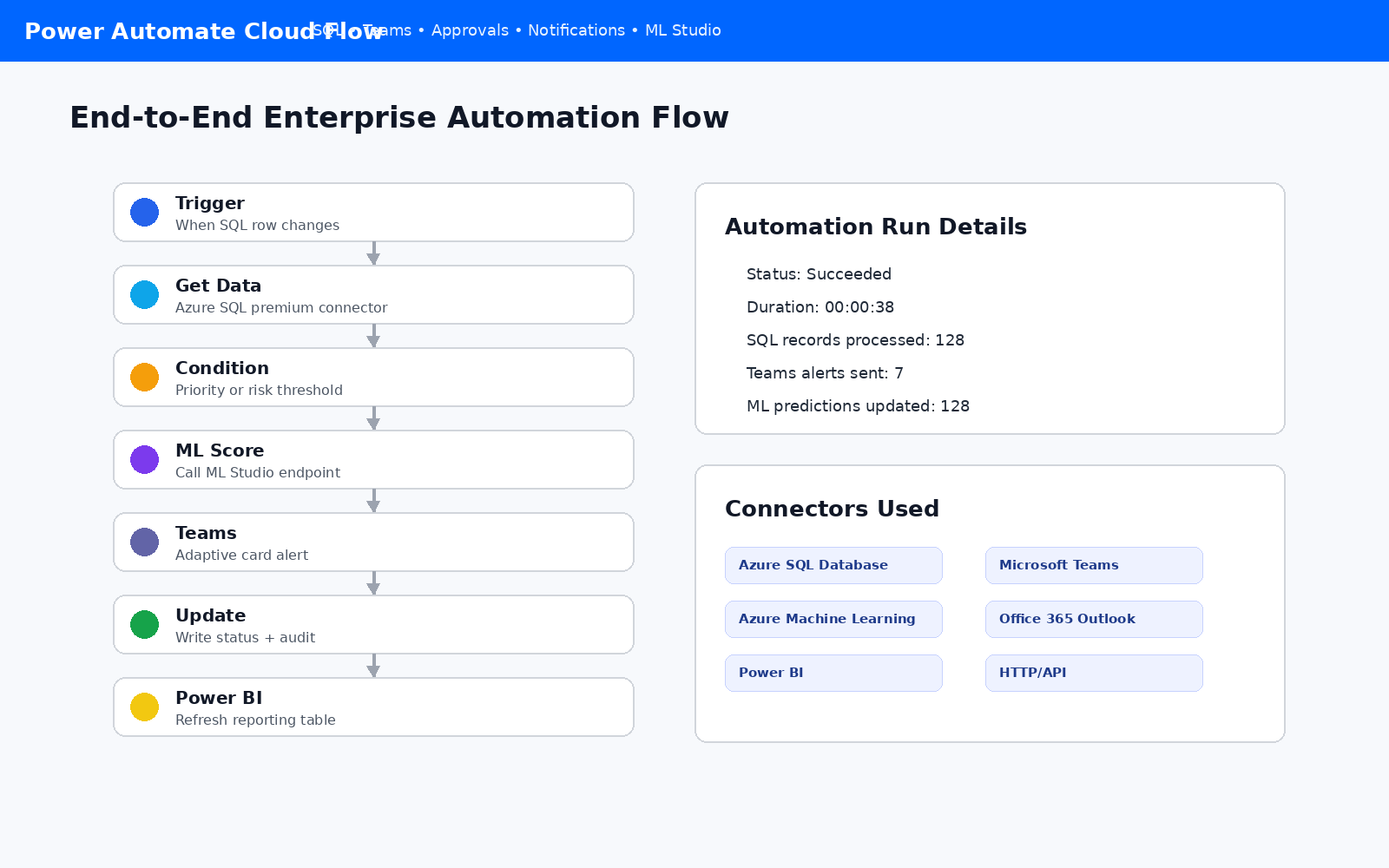The image size is (1389, 868).
Task: Click the Microsoft Teams connector chip
Action: (x=1094, y=565)
